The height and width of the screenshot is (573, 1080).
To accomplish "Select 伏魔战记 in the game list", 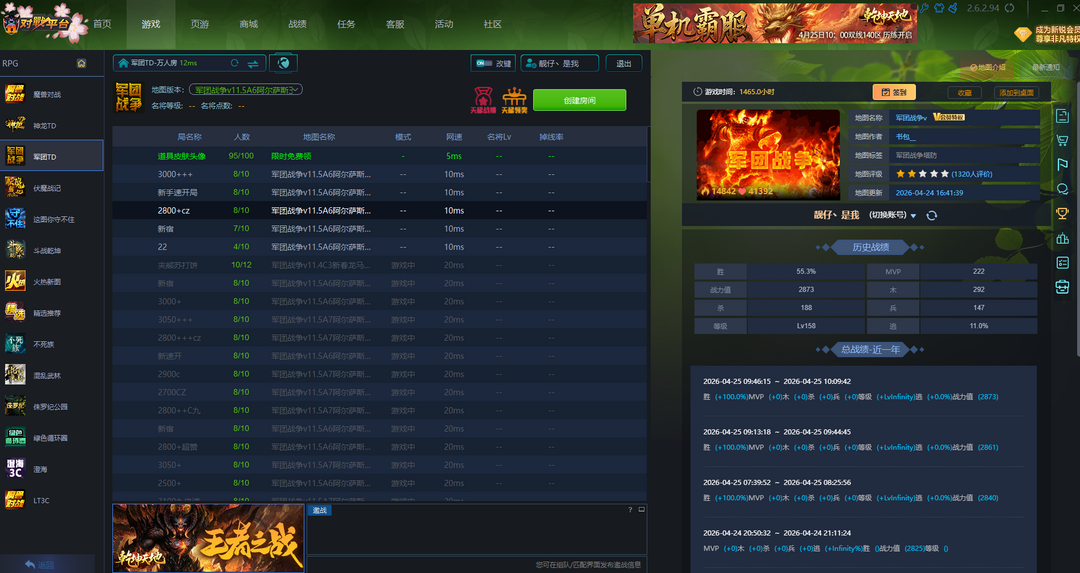I will click(47, 188).
